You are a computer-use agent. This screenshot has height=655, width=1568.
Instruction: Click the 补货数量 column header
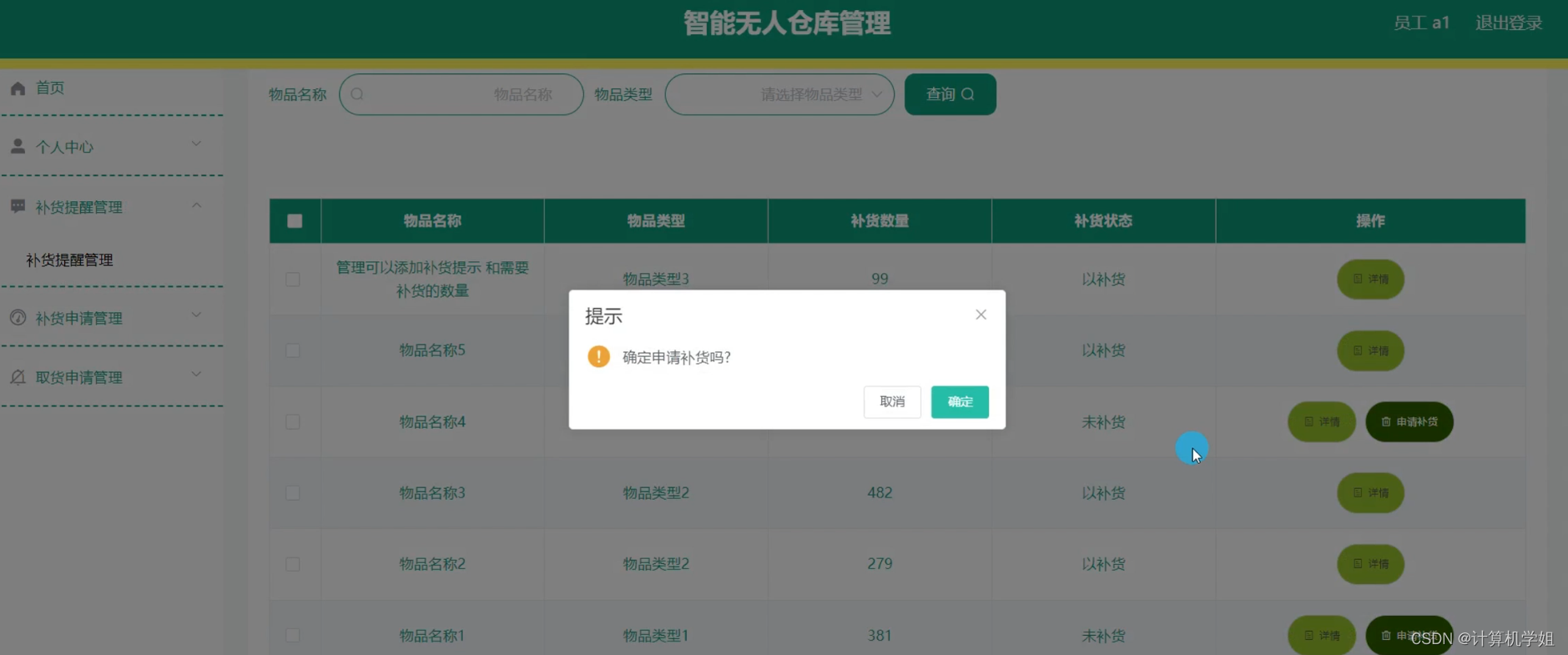880,221
